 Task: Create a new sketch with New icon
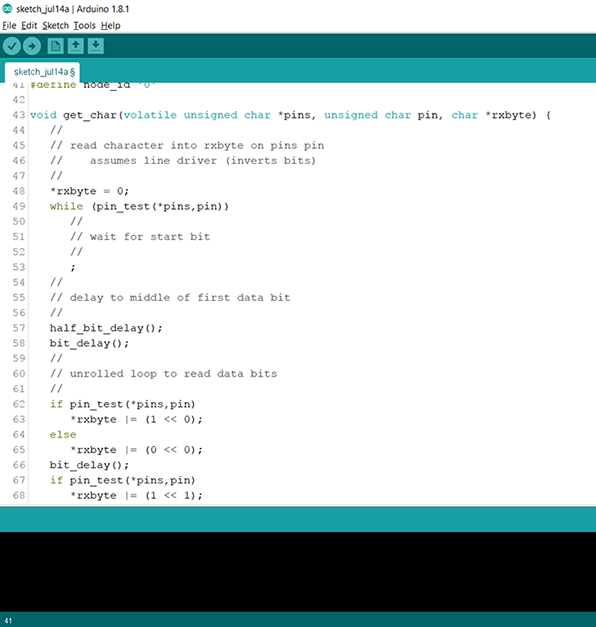pos(56,46)
